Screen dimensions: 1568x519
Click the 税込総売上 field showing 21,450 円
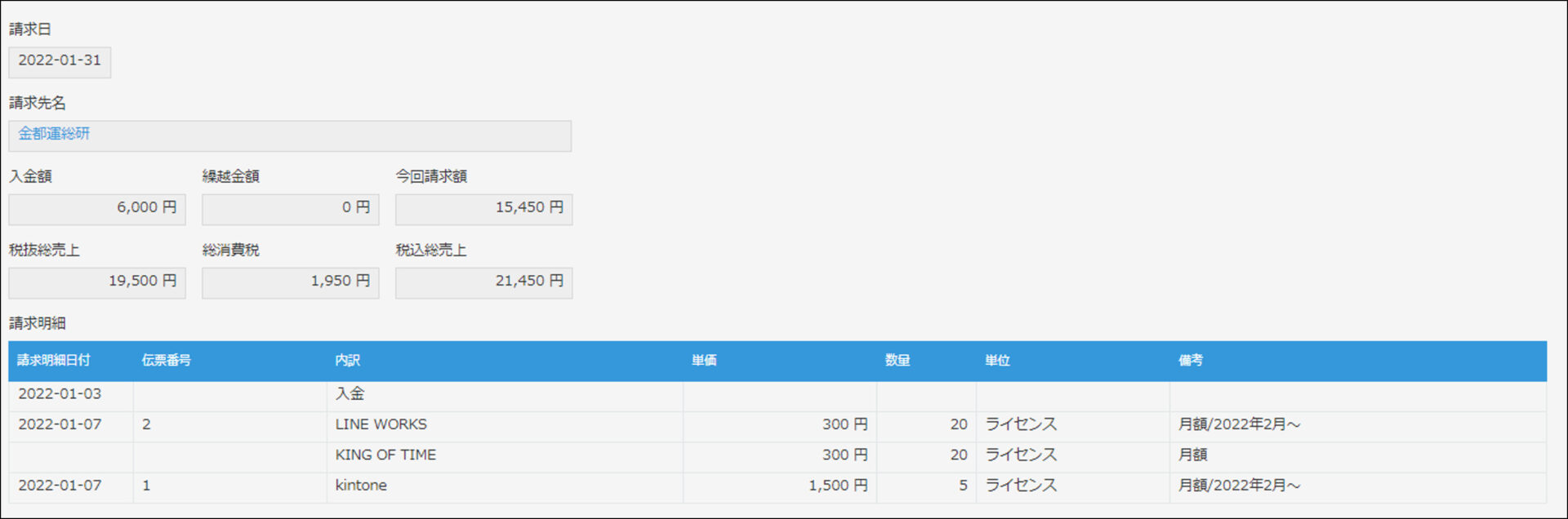[x=483, y=282]
